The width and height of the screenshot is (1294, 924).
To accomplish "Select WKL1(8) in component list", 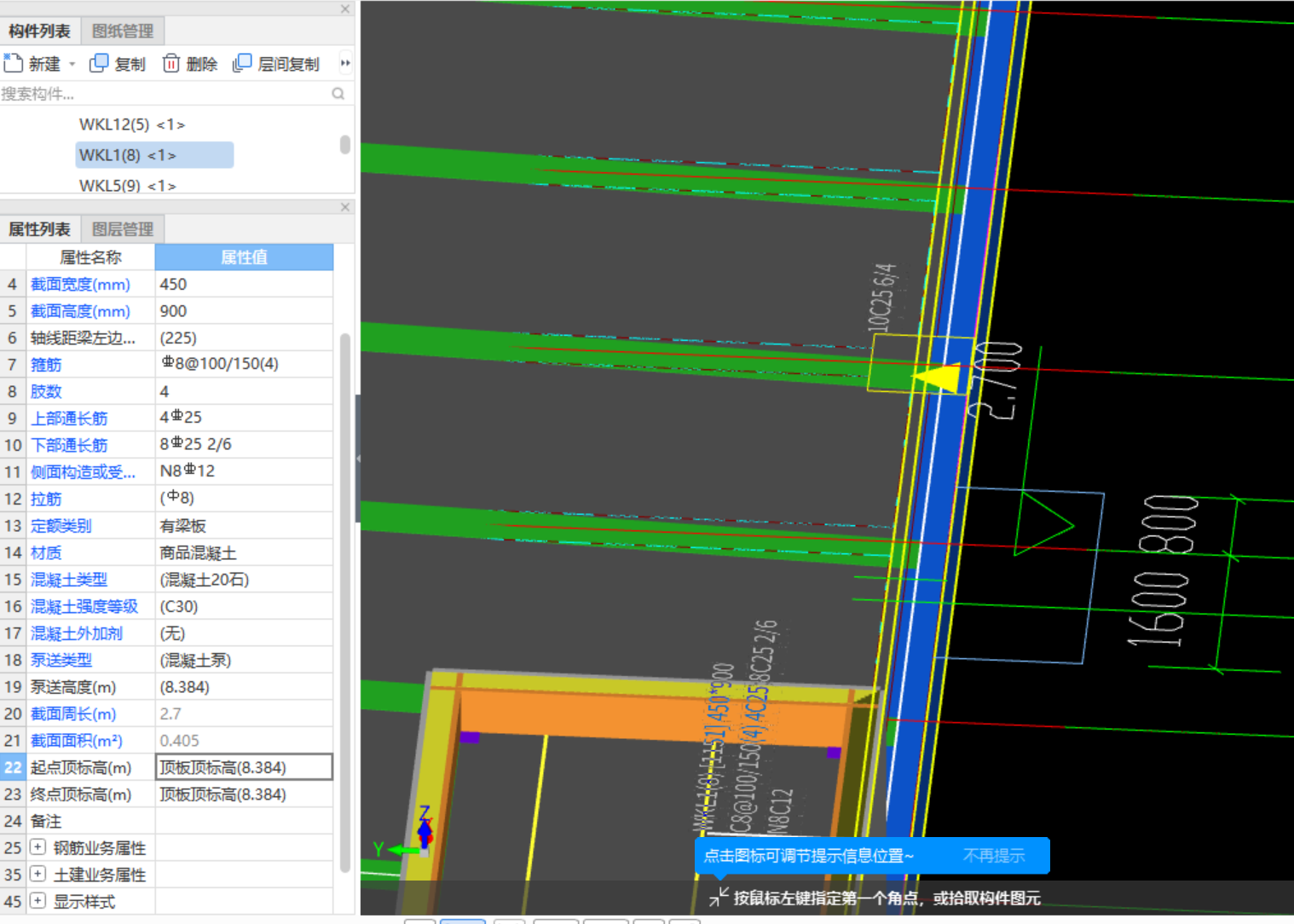I will 154,155.
